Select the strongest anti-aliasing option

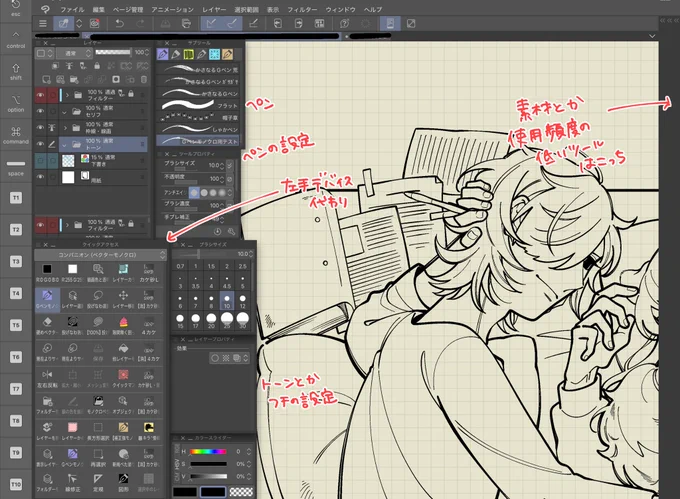[222, 192]
